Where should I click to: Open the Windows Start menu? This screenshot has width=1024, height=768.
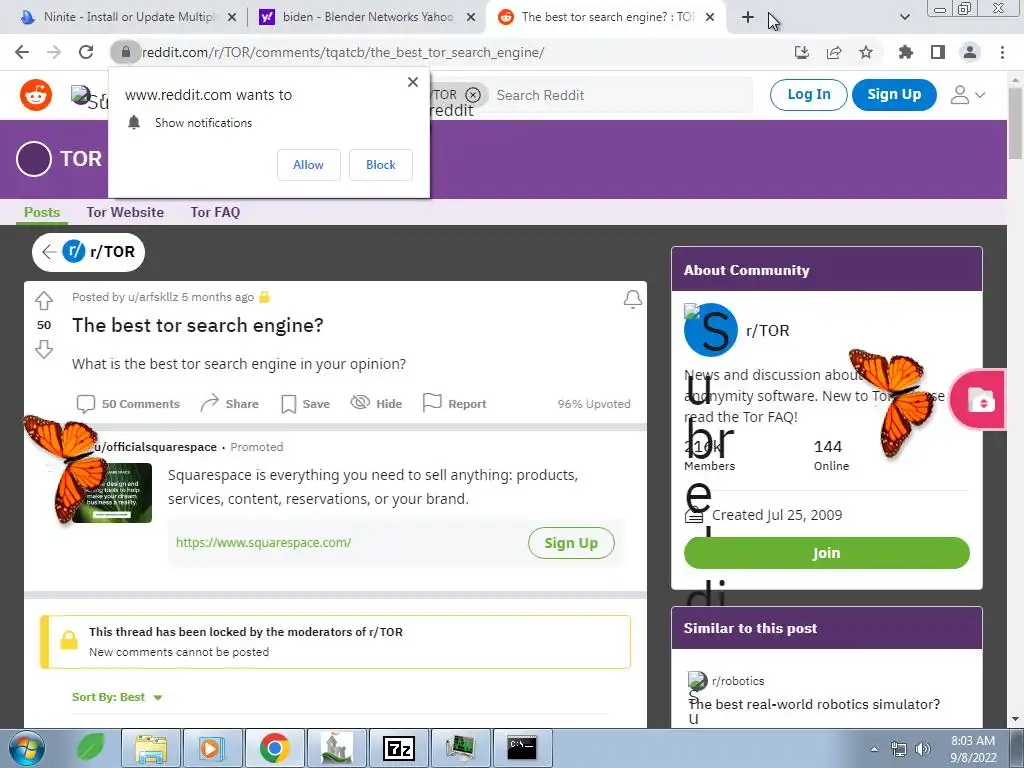[27, 748]
